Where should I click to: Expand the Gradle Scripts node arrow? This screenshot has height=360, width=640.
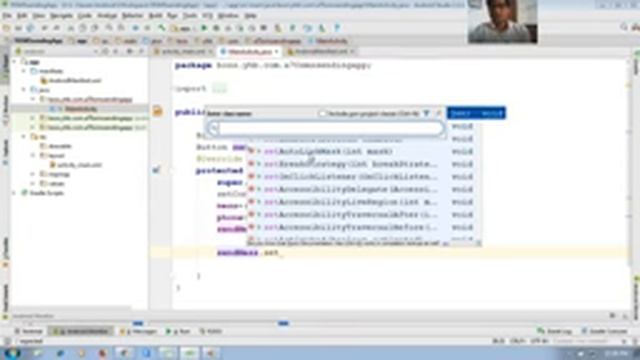tap(15, 193)
